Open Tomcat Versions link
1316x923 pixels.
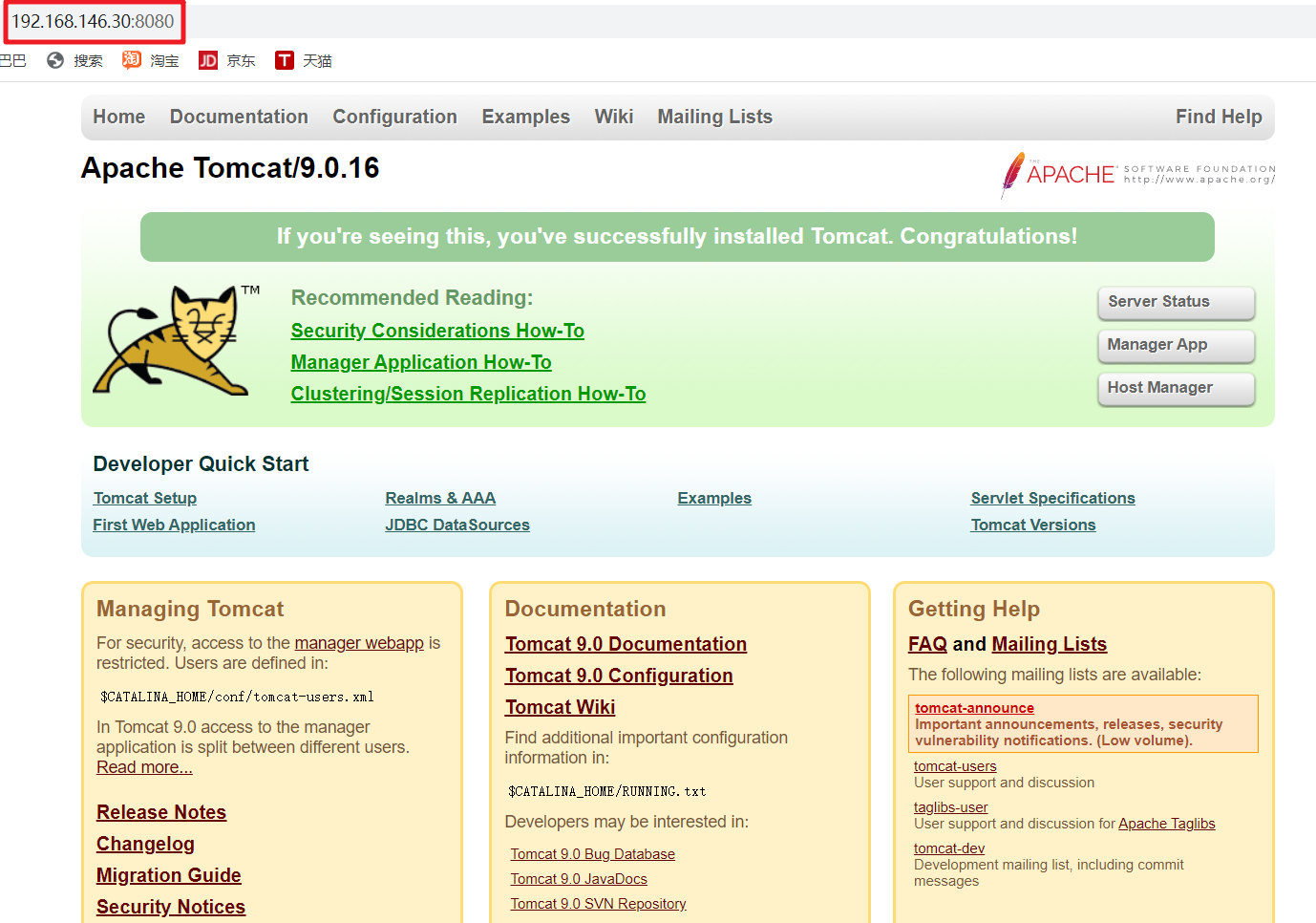1033,525
